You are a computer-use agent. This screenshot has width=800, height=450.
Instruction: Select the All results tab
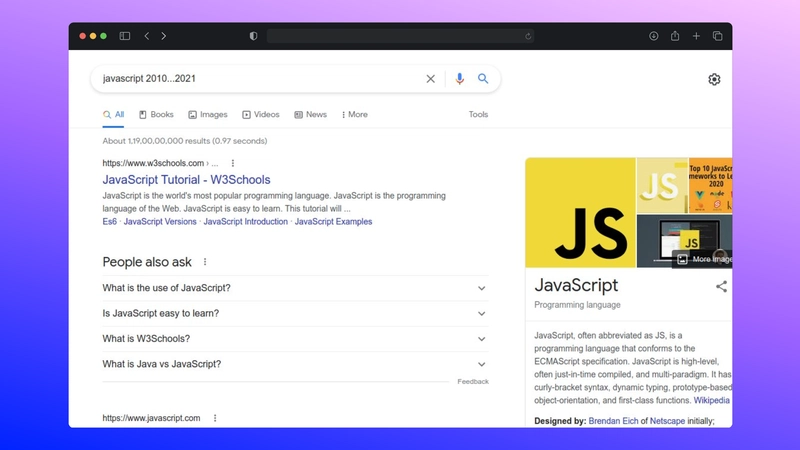113,115
